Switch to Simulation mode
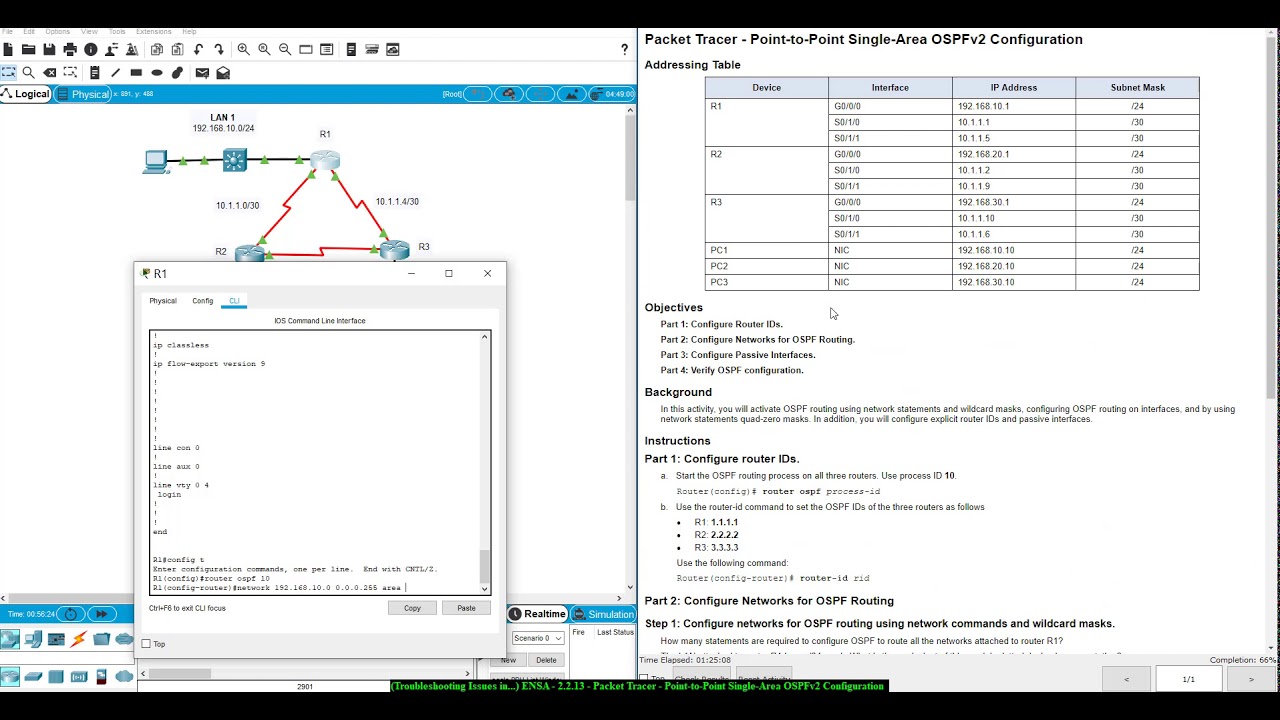The image size is (1280, 720). [x=603, y=614]
